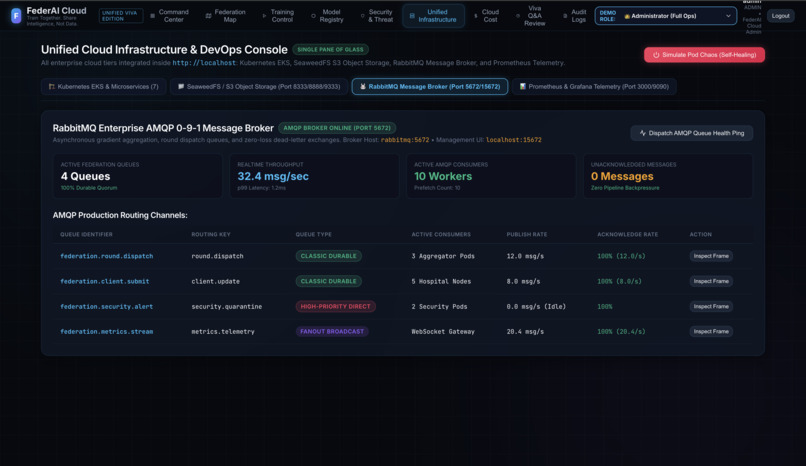Click the Command Center nav icon

152,16
